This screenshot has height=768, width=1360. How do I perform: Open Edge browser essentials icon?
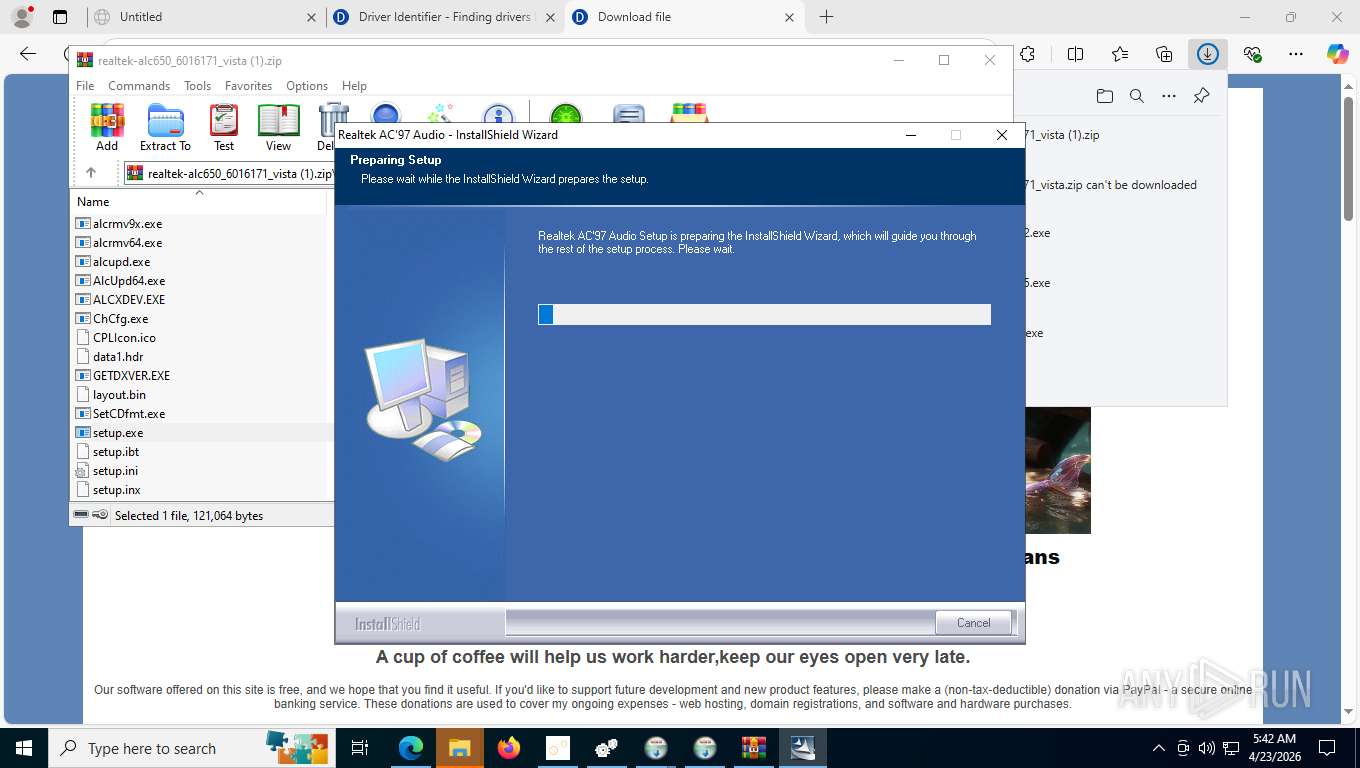coord(1252,54)
